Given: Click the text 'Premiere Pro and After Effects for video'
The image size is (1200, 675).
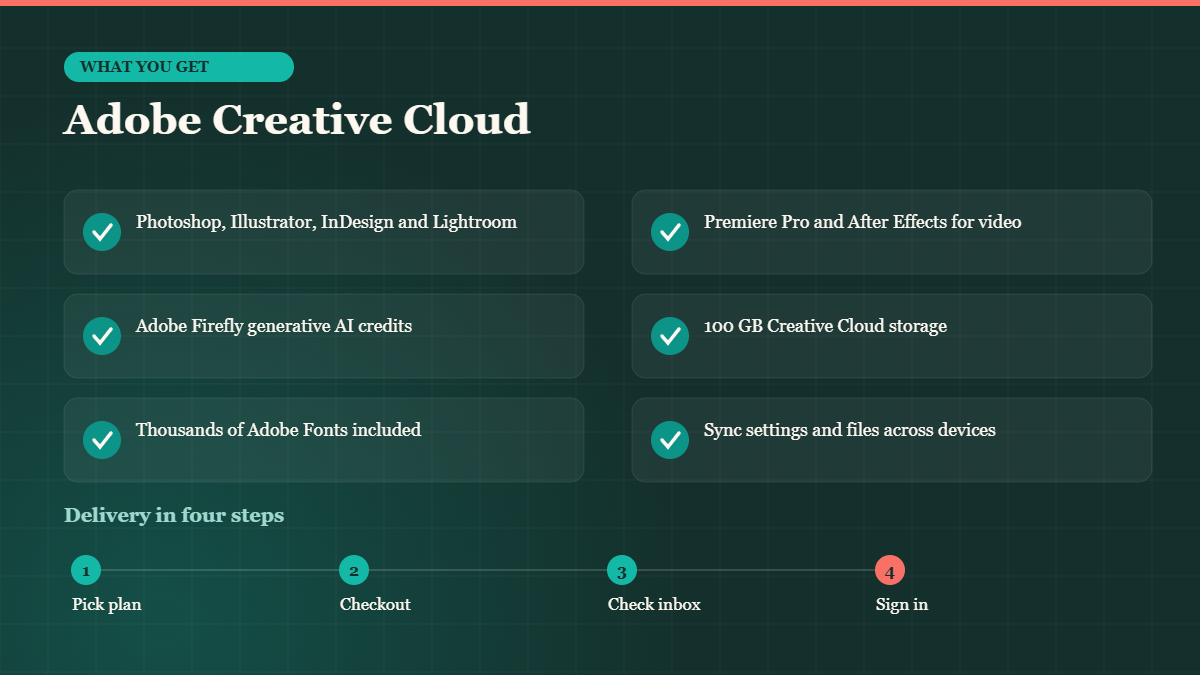Looking at the screenshot, I should coord(863,222).
